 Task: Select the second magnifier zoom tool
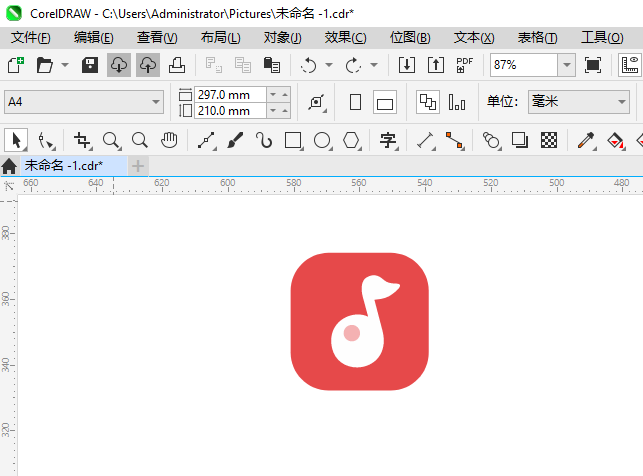pos(140,140)
